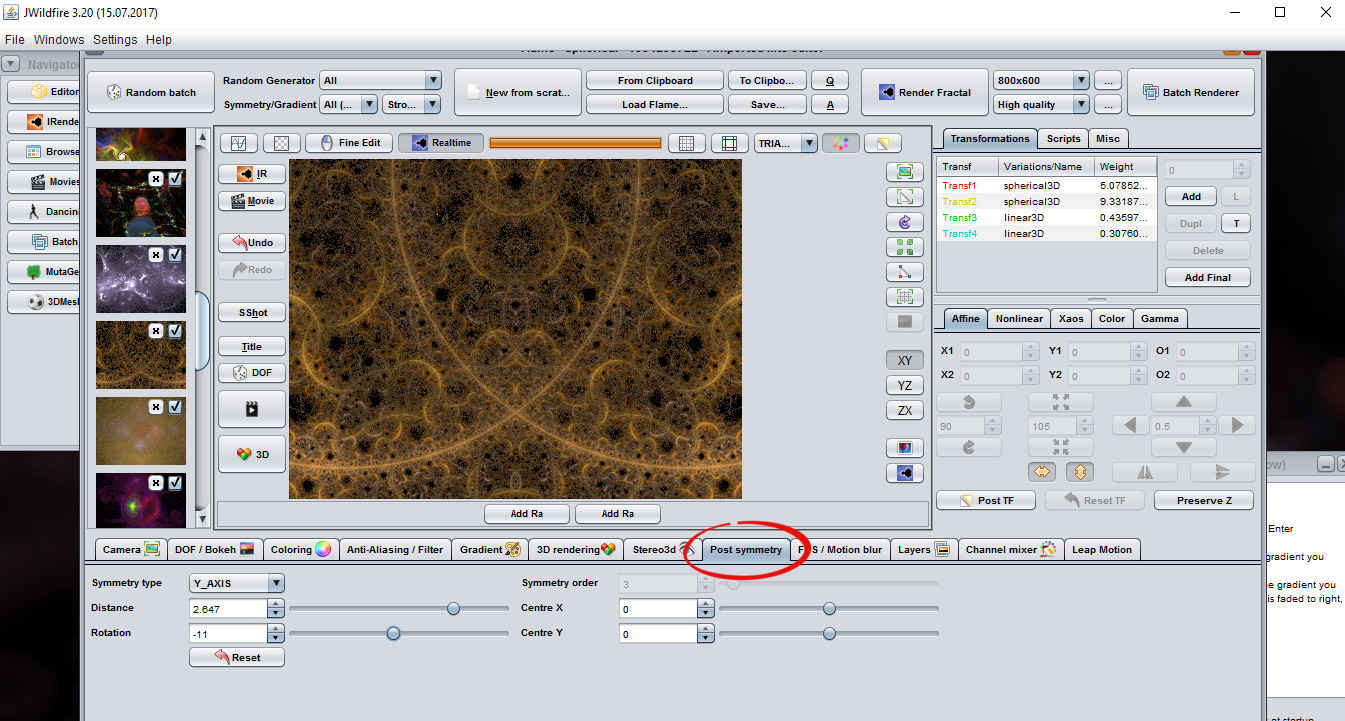Adjust the Centre X slider handle
This screenshot has height=721, width=1345.
[x=829, y=608]
